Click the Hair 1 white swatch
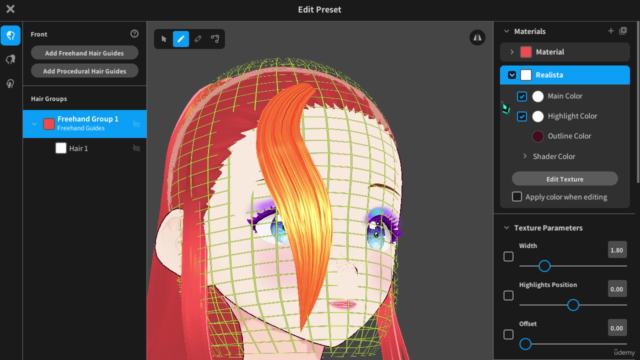Screen dimensions: 640x360 61,148
